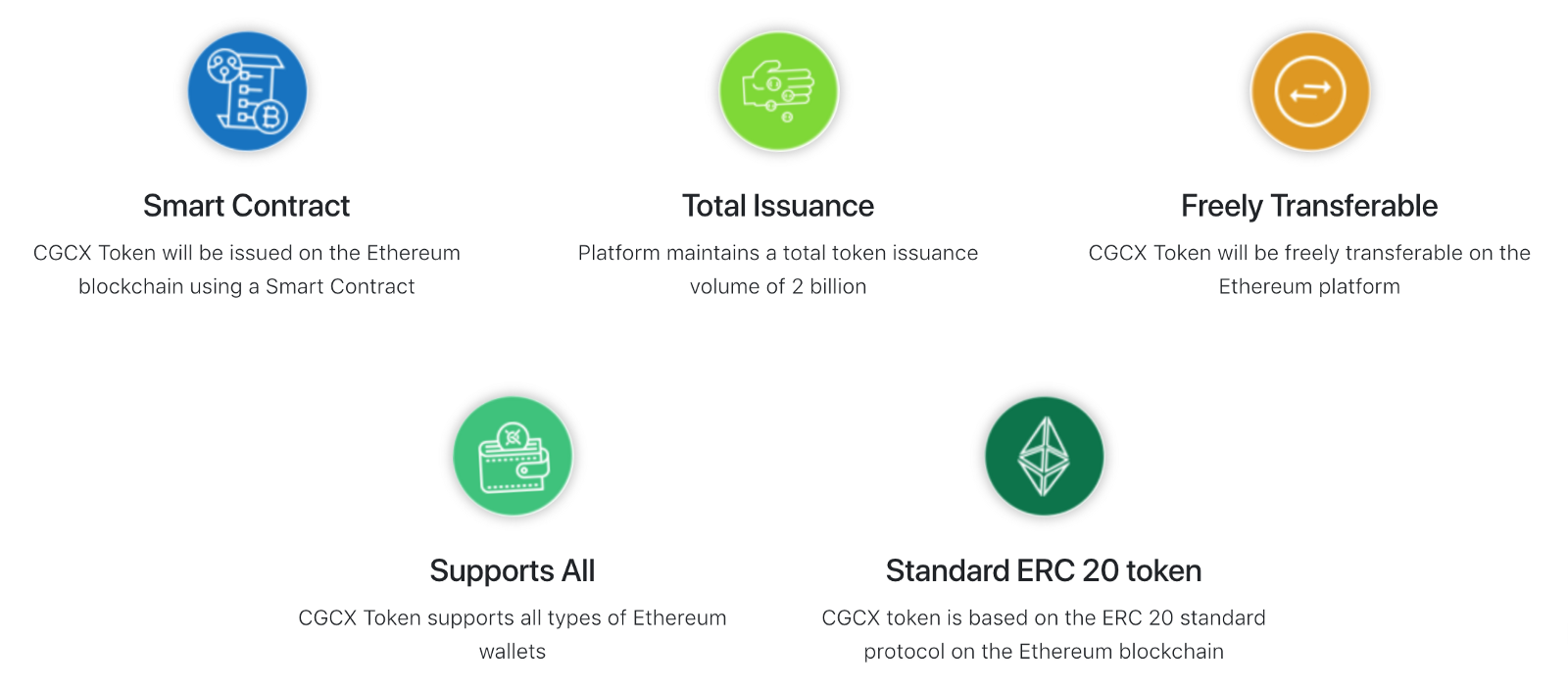The width and height of the screenshot is (1568, 689).
Task: Click the blue Smart Contract scroll icon
Action: point(247,91)
